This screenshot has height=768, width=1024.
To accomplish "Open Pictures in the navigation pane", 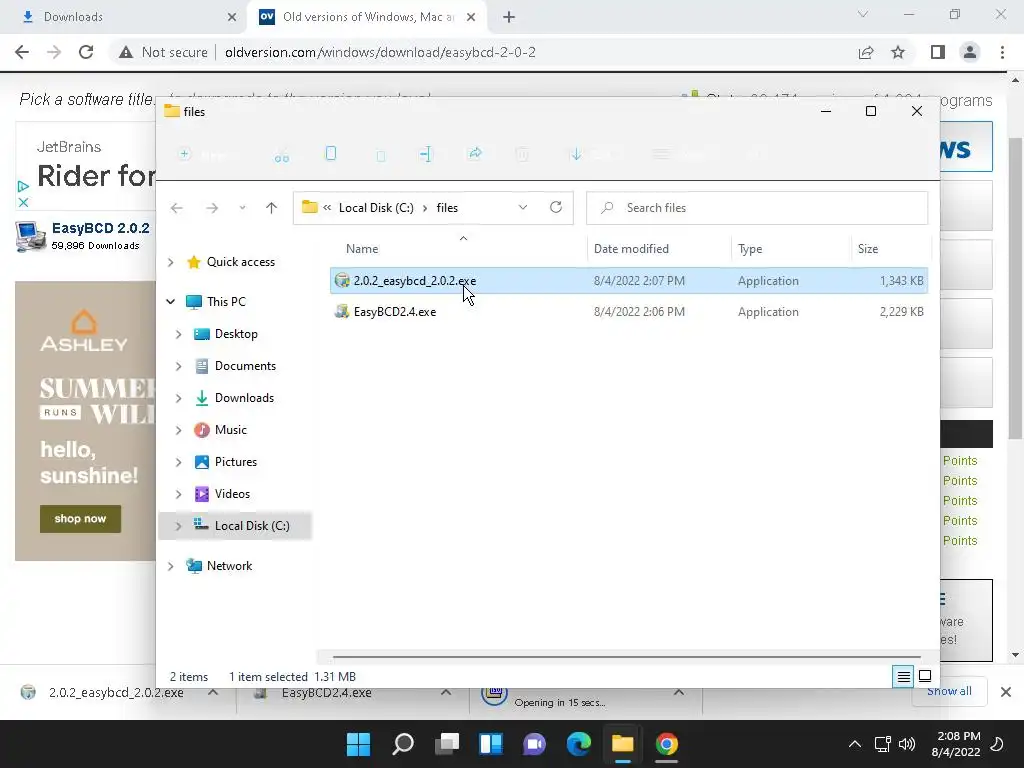I will (x=236, y=462).
